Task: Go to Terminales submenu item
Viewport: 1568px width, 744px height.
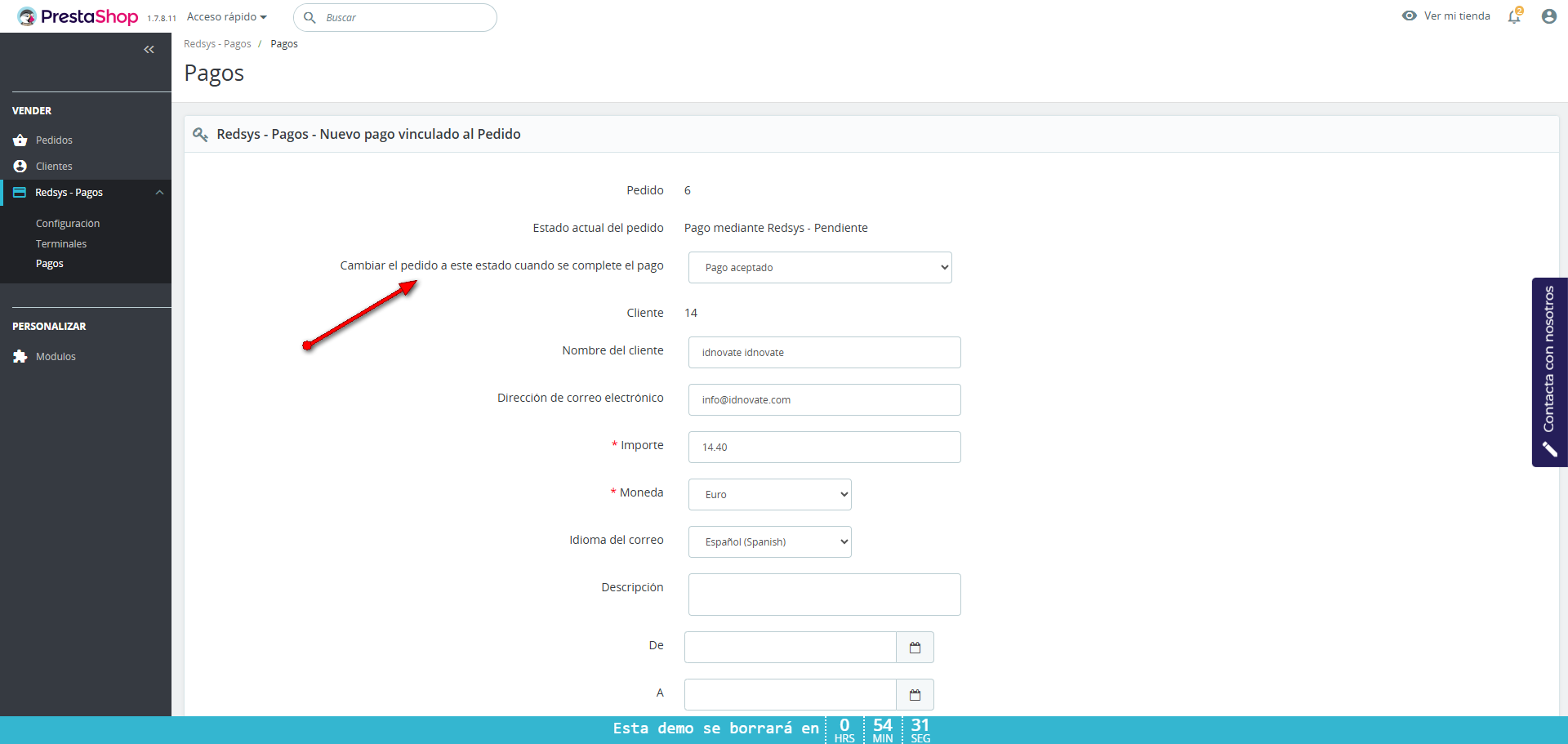Action: pyautogui.click(x=61, y=244)
